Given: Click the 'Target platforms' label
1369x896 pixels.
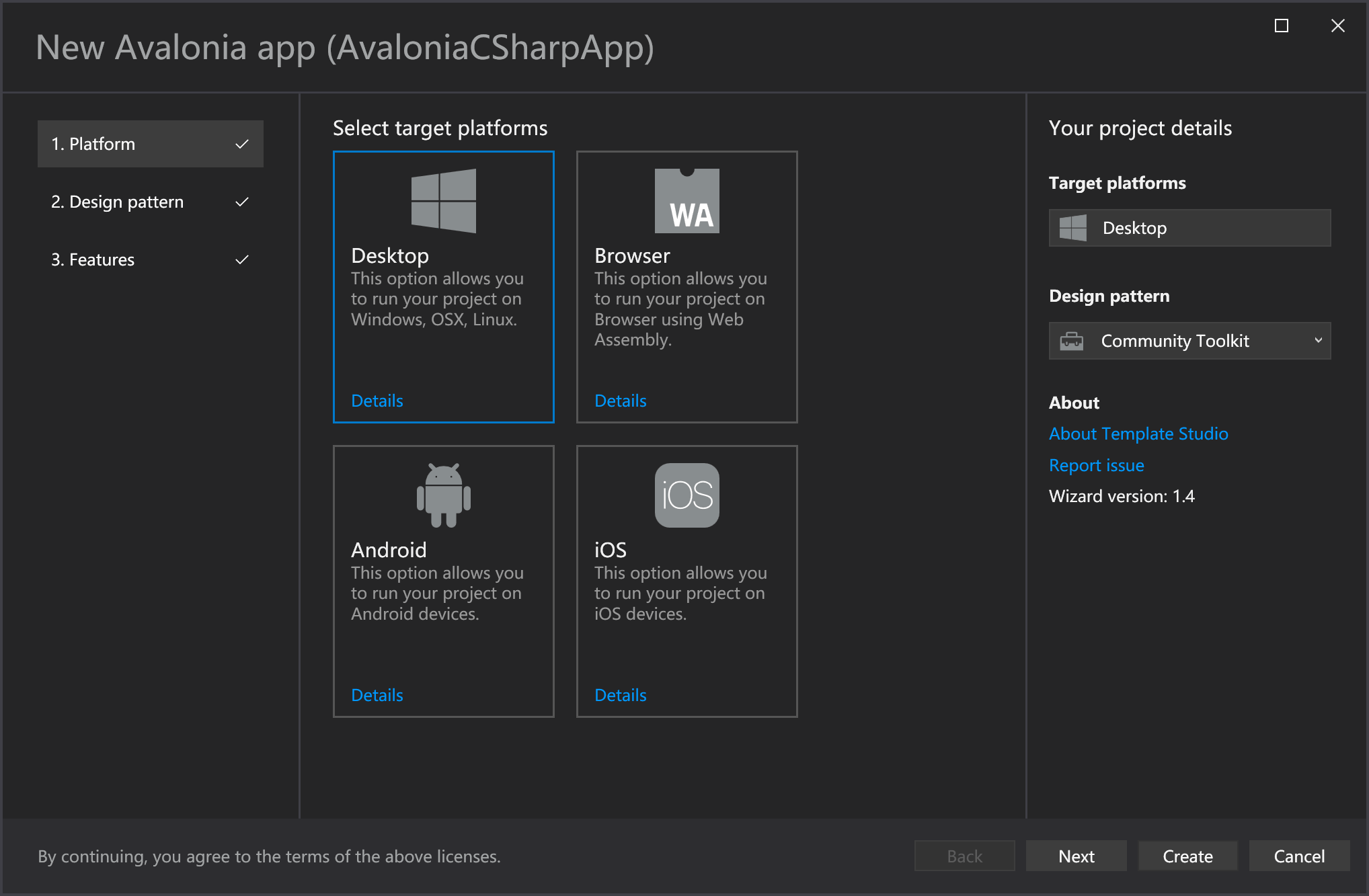Looking at the screenshot, I should [x=1118, y=183].
